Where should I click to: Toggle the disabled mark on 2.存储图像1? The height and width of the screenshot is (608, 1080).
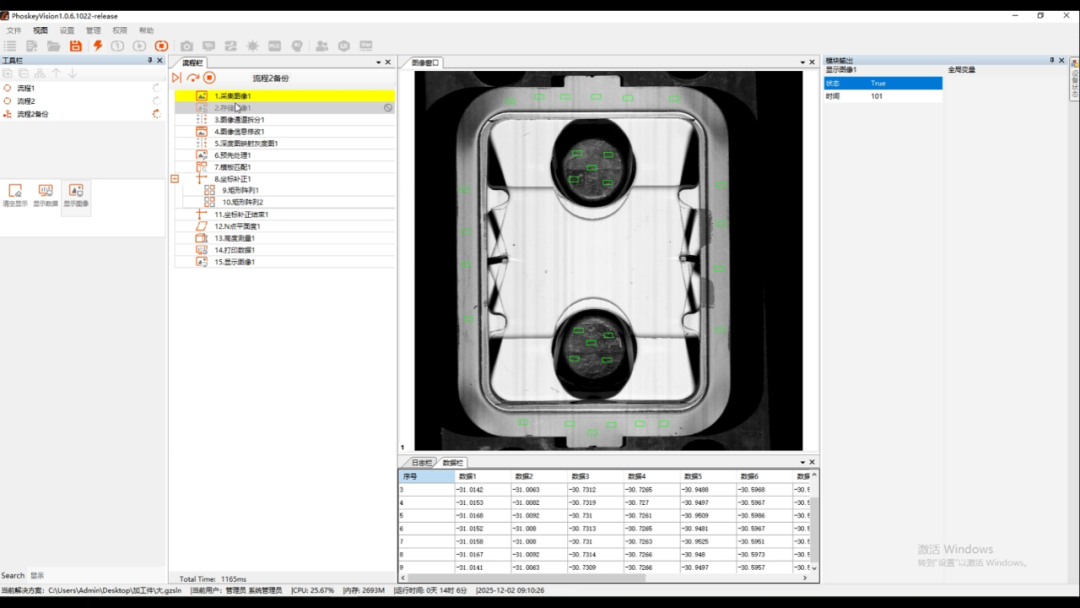click(388, 107)
